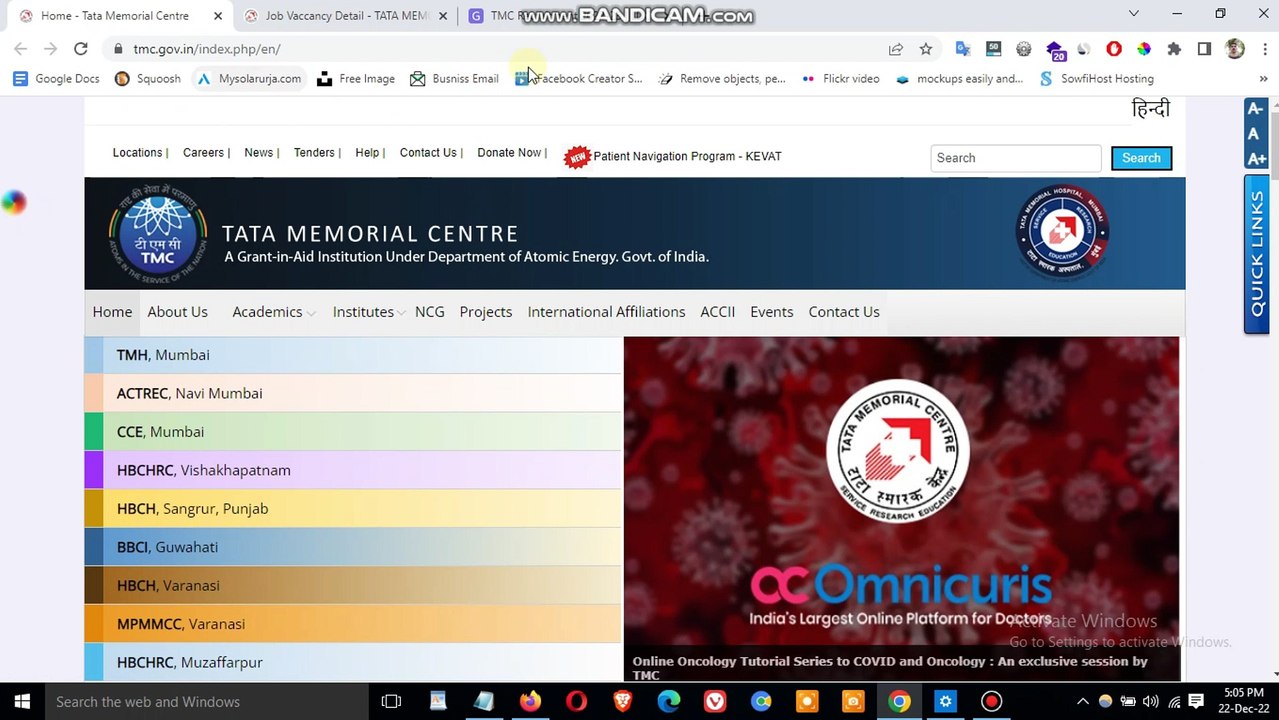The height and width of the screenshot is (720, 1279).
Task: Open Microsoft Edge from the taskbar
Action: tap(669, 701)
